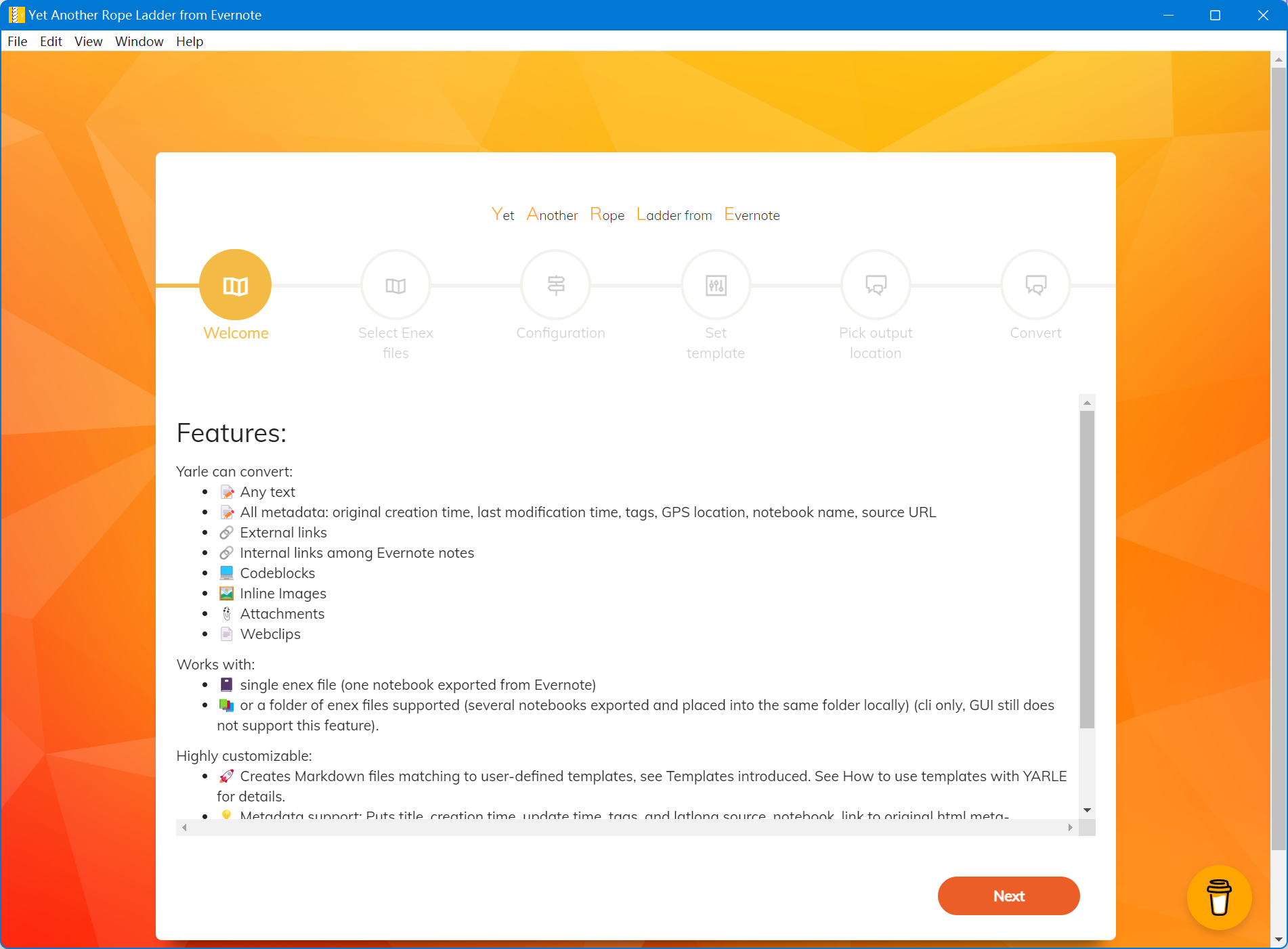This screenshot has height=949, width=1288.
Task: Click the Pick output location label
Action: pos(876,343)
